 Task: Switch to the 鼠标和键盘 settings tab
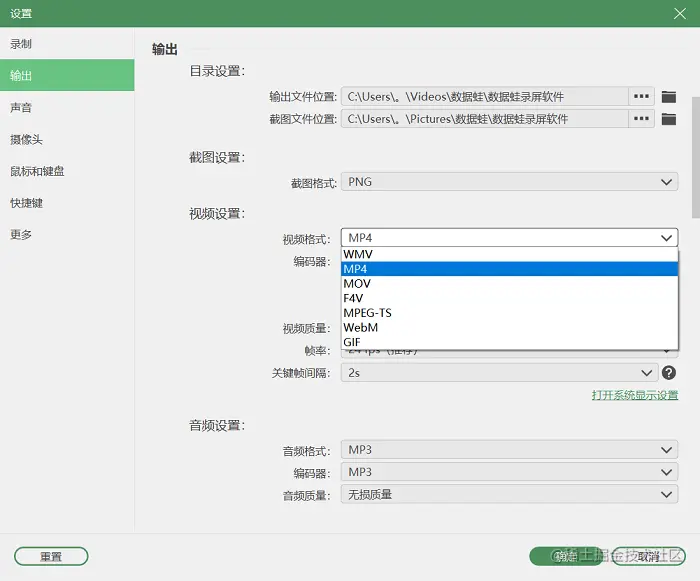click(67, 171)
